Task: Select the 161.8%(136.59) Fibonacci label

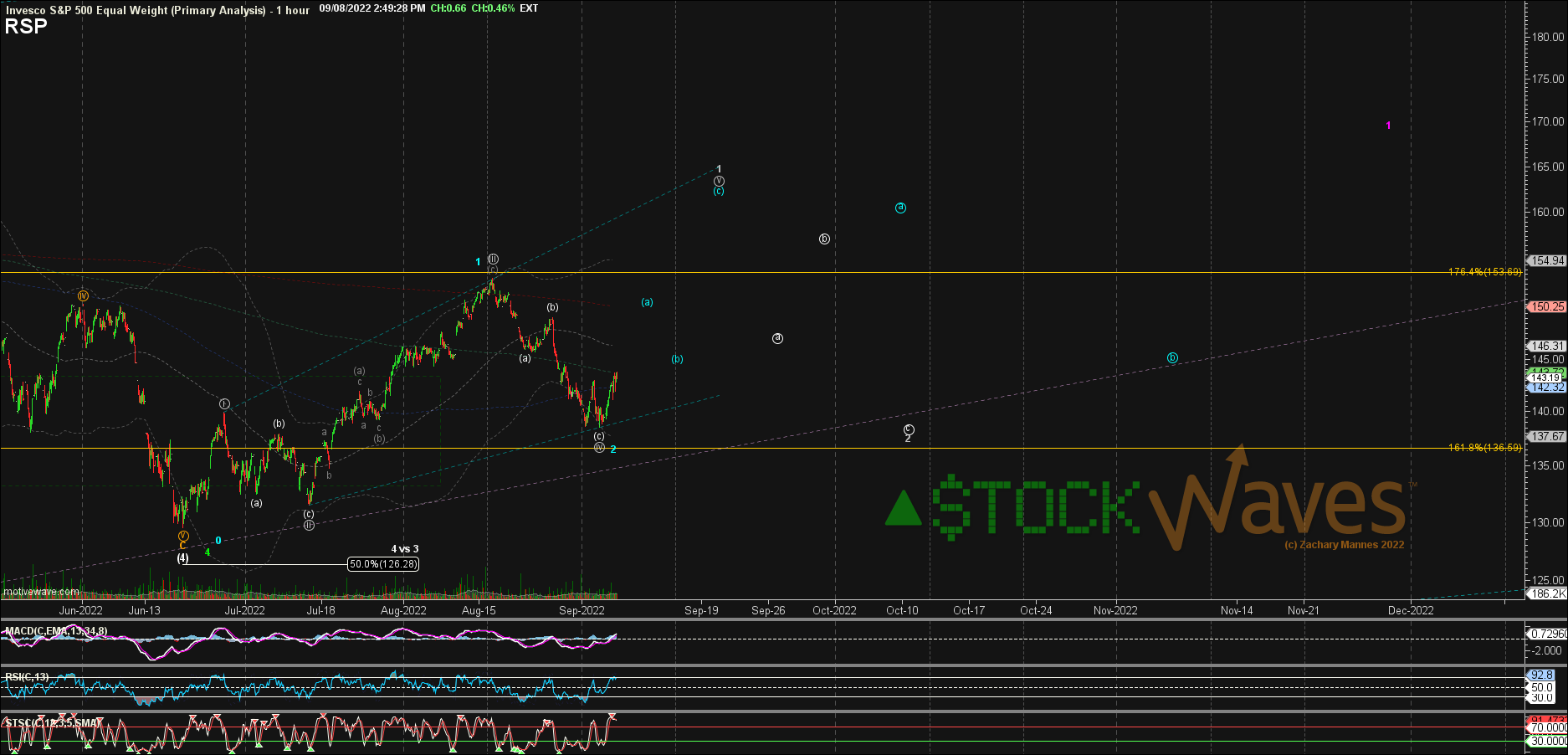Action: pyautogui.click(x=1484, y=448)
